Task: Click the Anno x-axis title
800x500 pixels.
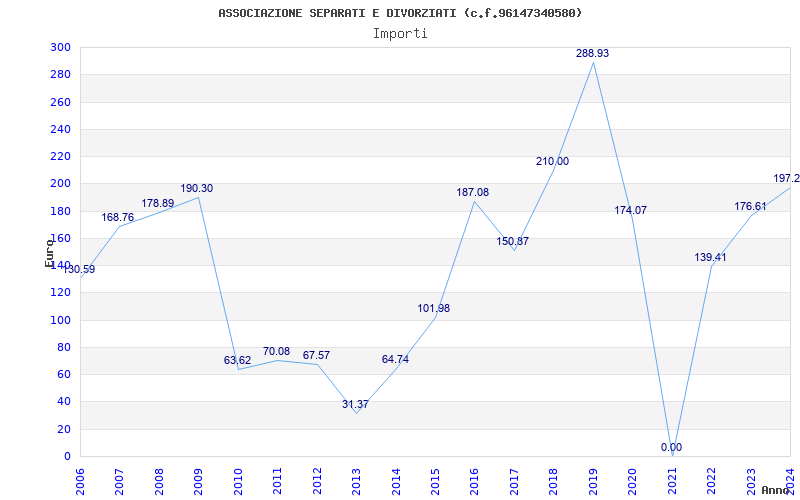Action: 776,490
